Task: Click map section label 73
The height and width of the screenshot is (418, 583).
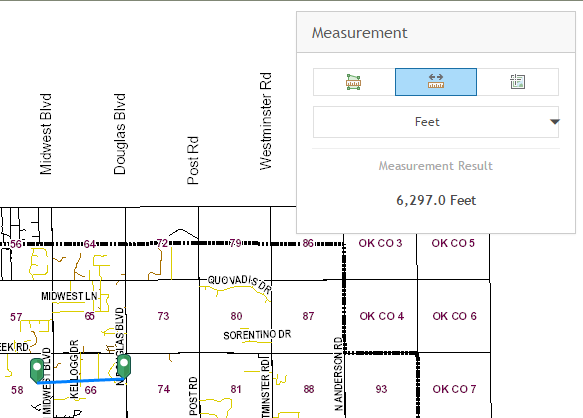Action: click(x=163, y=316)
